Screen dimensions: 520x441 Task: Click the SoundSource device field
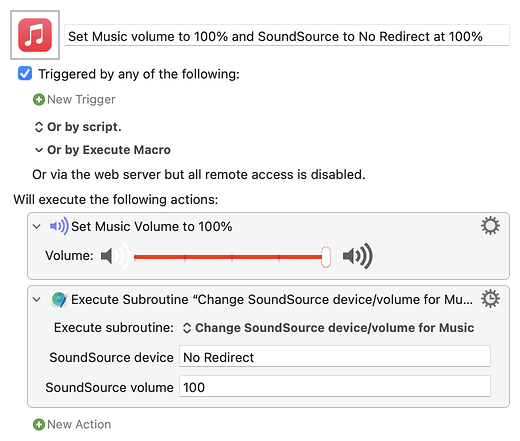[x=335, y=357]
